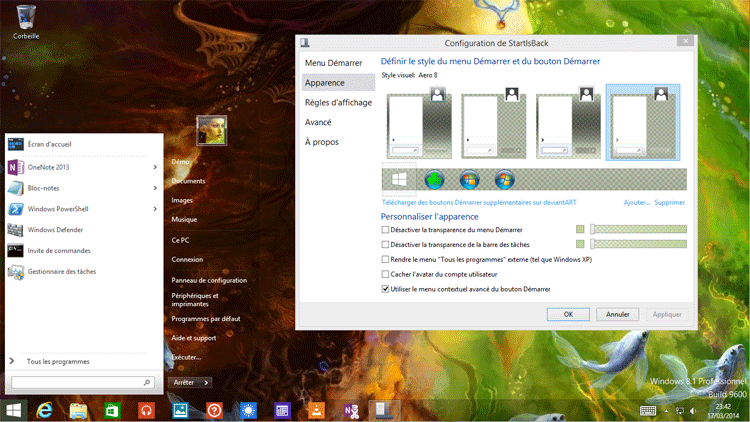
Task: Open VLC media player from taskbar
Action: 316,410
